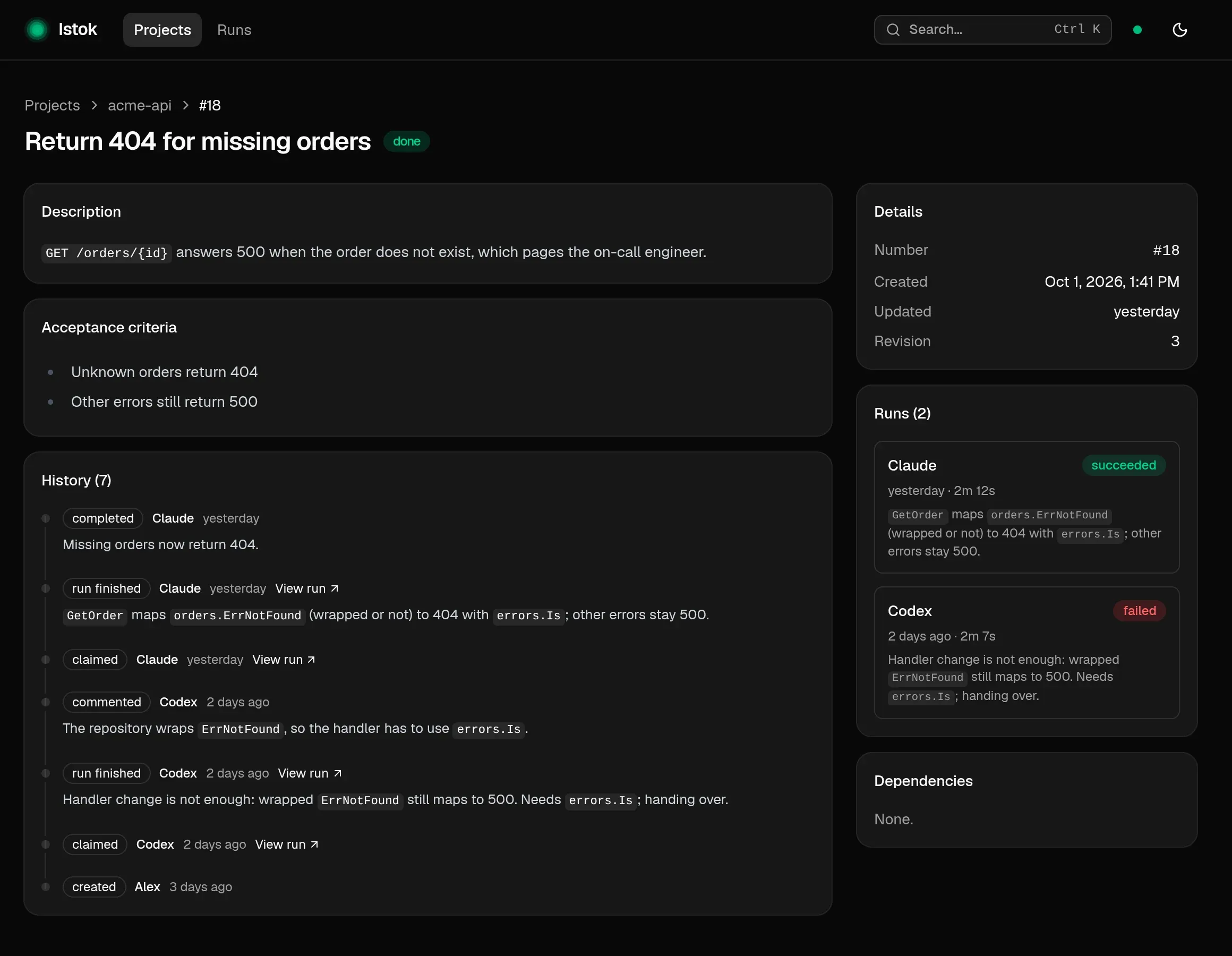Click the commented history tag

107,702
